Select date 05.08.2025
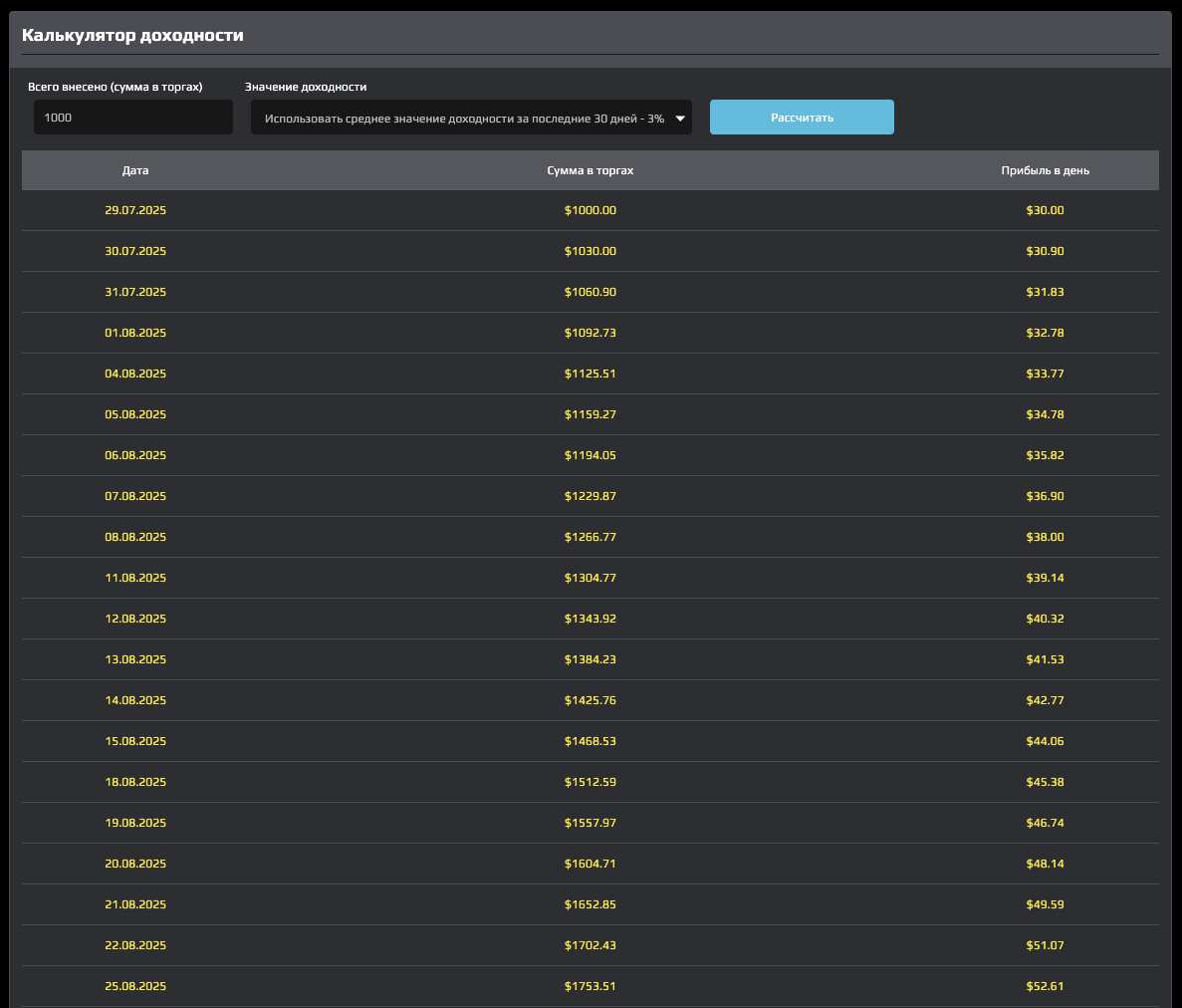Screen dimensions: 1182x1008 [135, 414]
